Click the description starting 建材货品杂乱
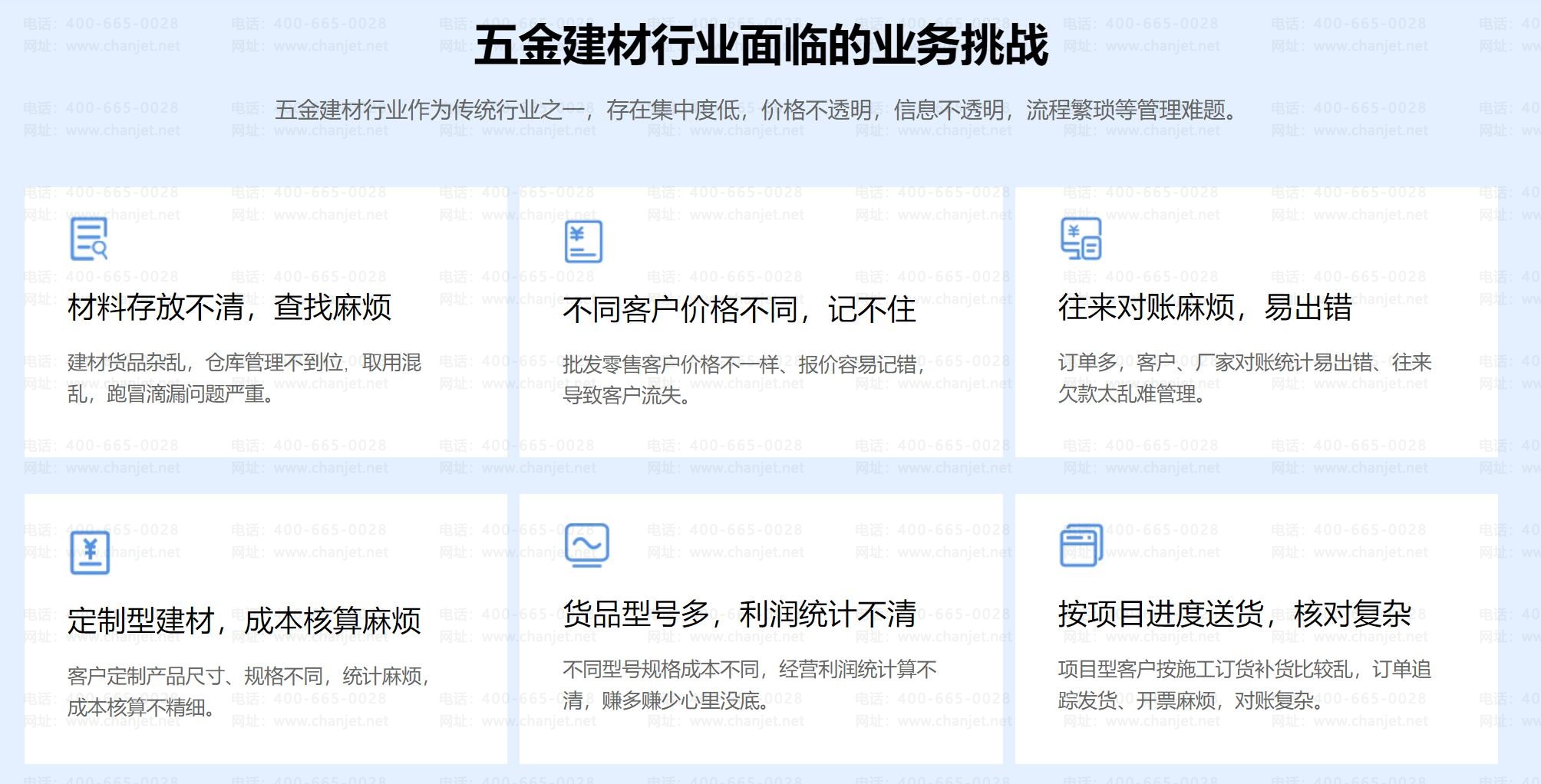Viewport: 1541px width, 784px height. click(244, 378)
